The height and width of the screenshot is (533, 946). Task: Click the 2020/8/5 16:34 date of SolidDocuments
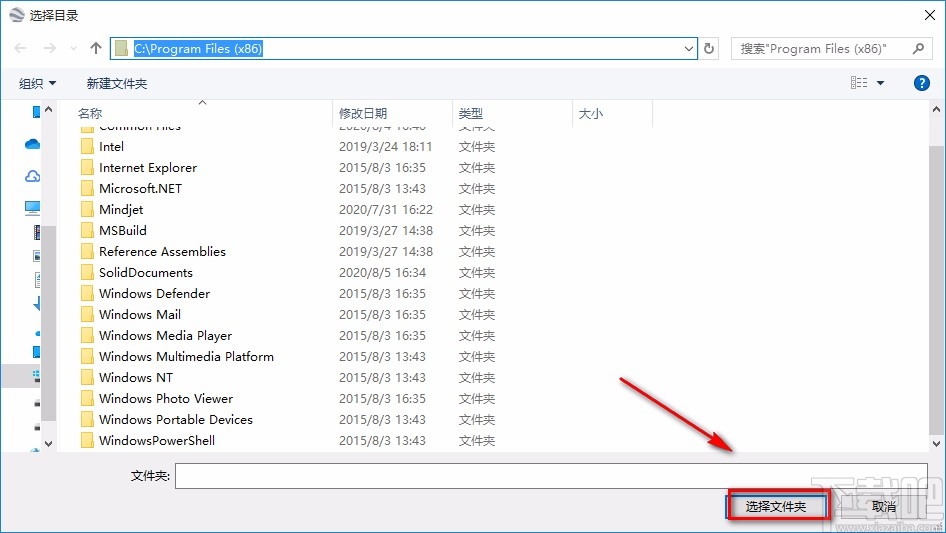coord(382,273)
